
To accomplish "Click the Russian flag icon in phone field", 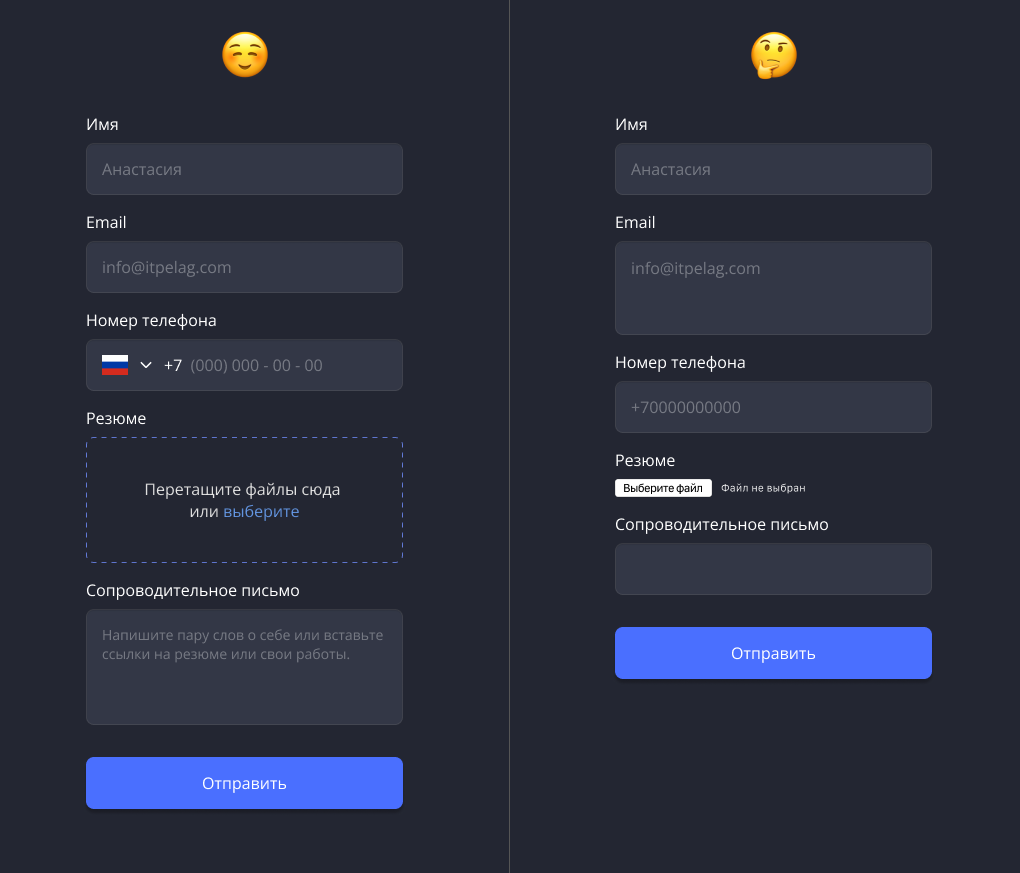I will point(115,365).
